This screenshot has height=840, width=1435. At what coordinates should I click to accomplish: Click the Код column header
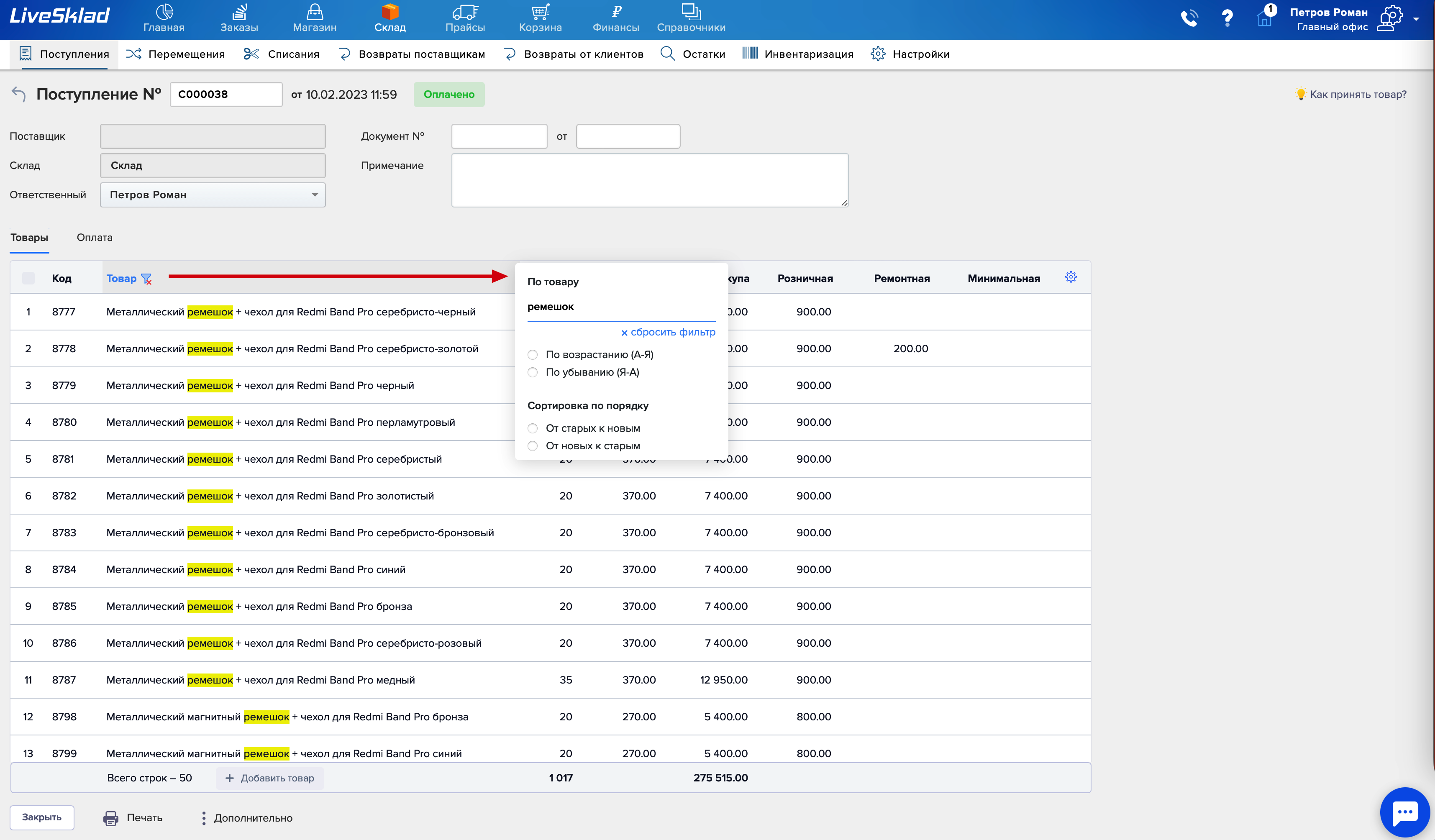(61, 279)
